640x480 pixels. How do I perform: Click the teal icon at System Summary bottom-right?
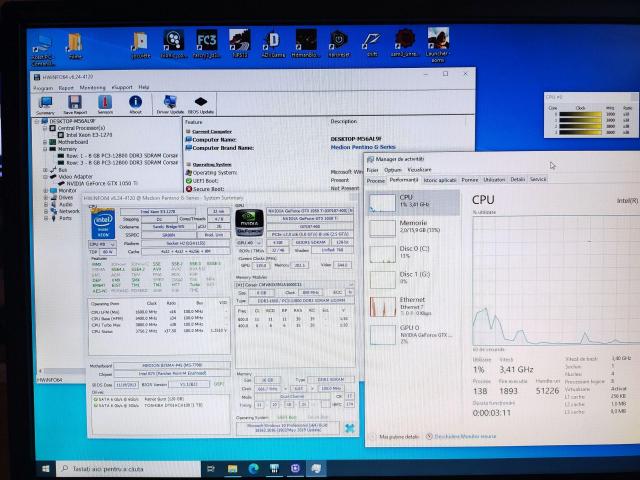pyautogui.click(x=349, y=428)
